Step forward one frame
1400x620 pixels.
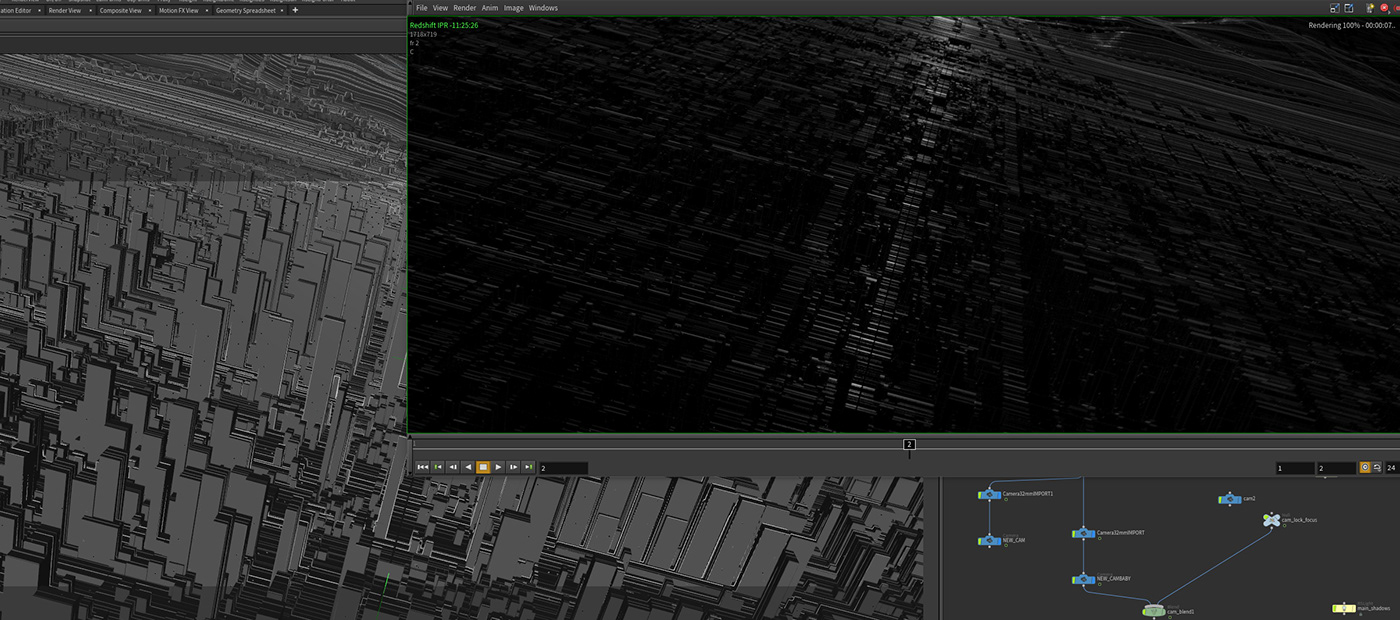coord(513,467)
